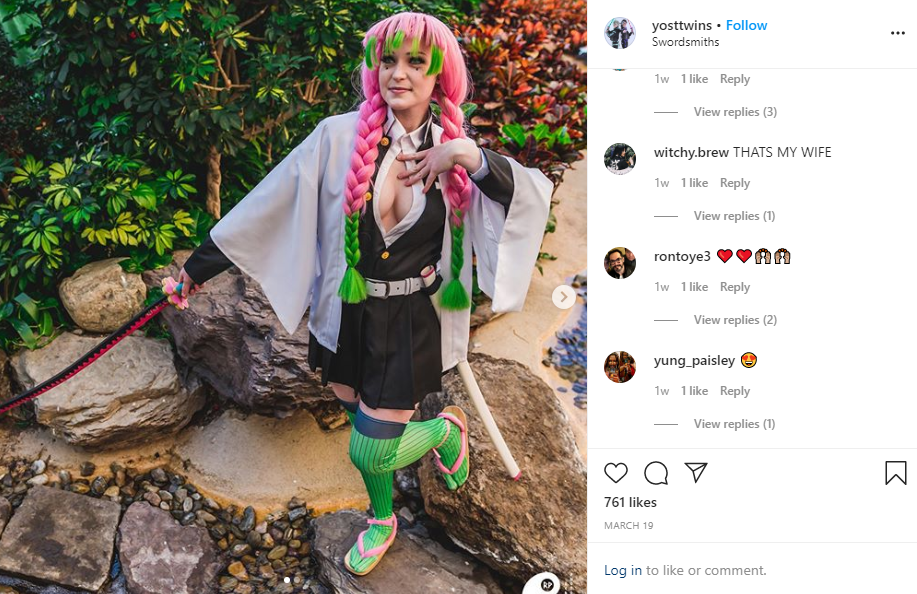Open the three-dots more options menu
This screenshot has height=594, width=917.
point(898,33)
